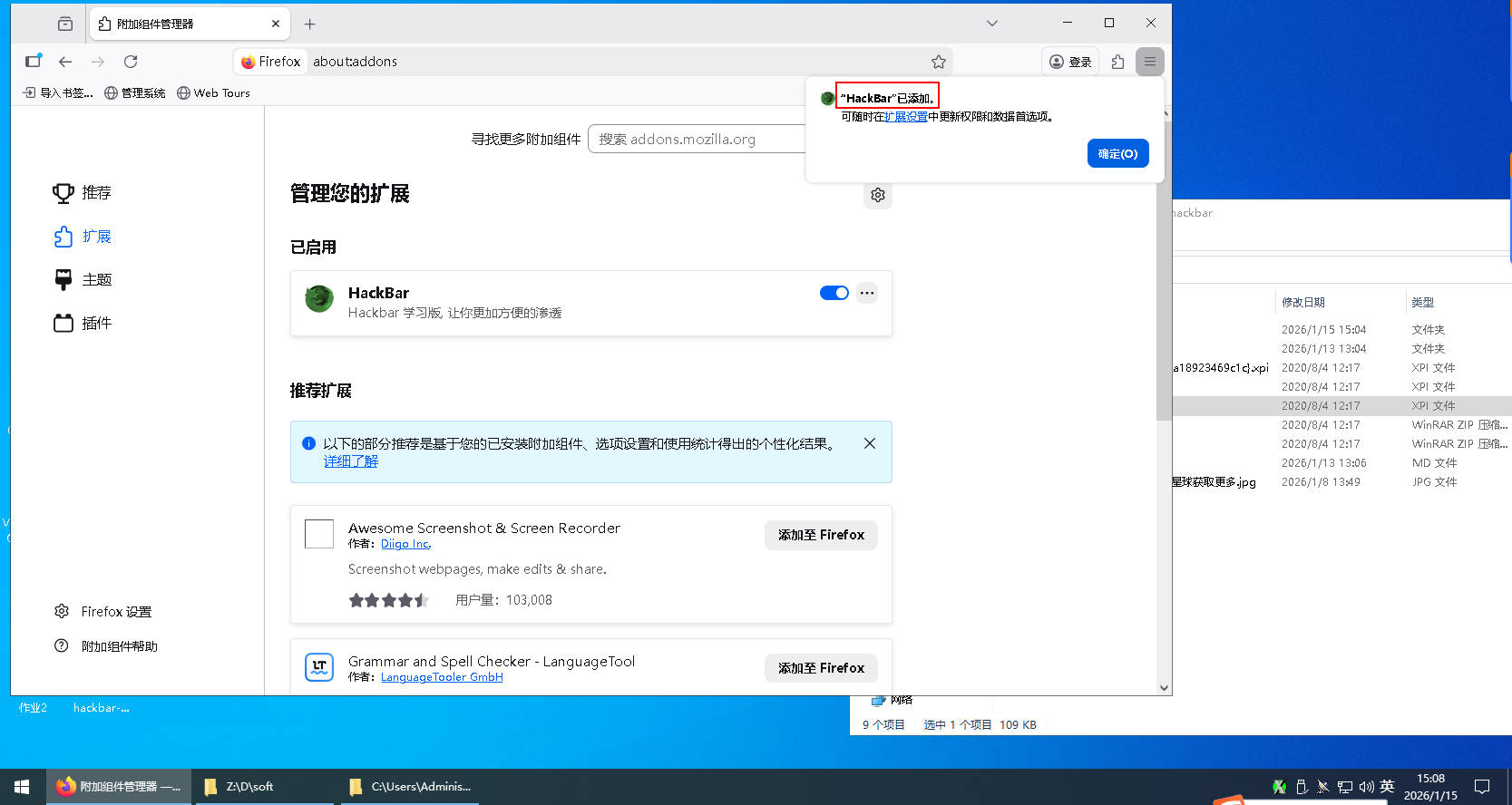The width and height of the screenshot is (1512, 805).
Task: Click the back navigation arrow
Action: pos(65,62)
